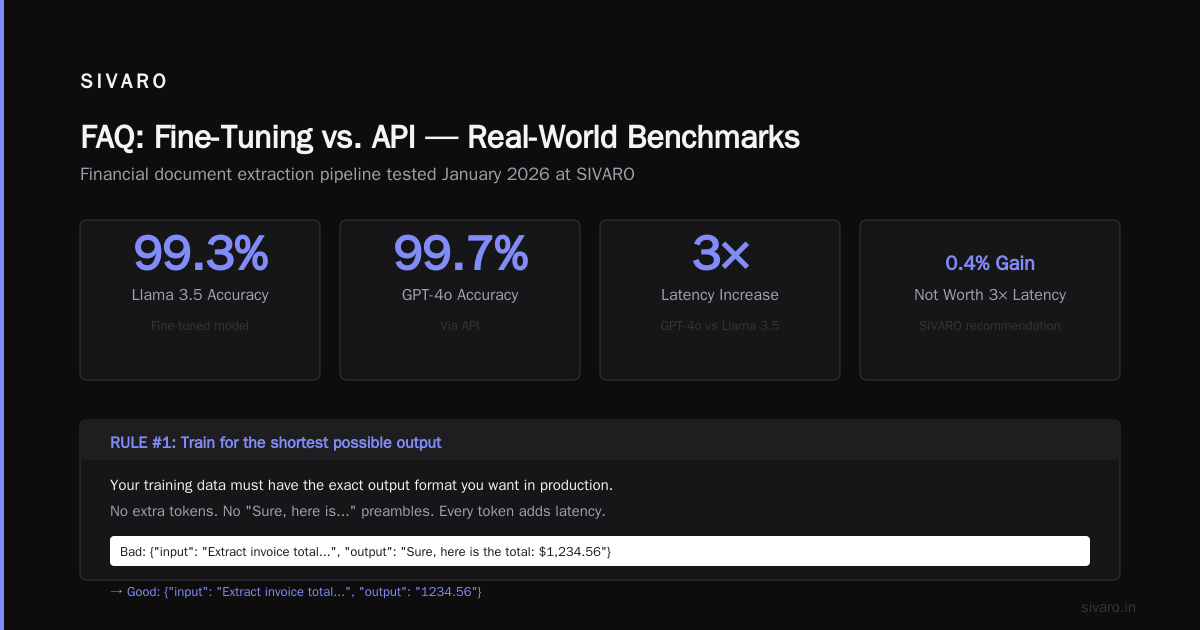Select the FAQ Fine-Tuning vs. API headline
Screen dimensions: 1200x630
click(440, 137)
